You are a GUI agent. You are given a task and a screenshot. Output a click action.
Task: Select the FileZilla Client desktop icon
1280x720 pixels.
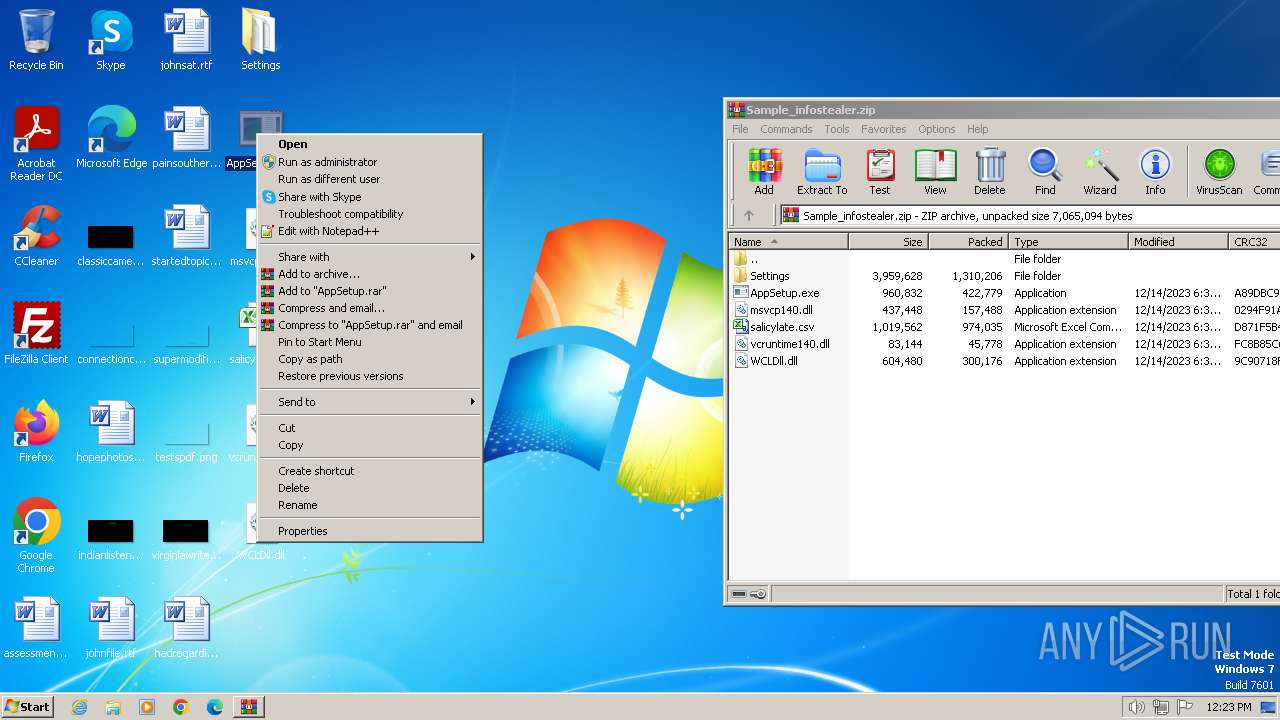tap(36, 335)
